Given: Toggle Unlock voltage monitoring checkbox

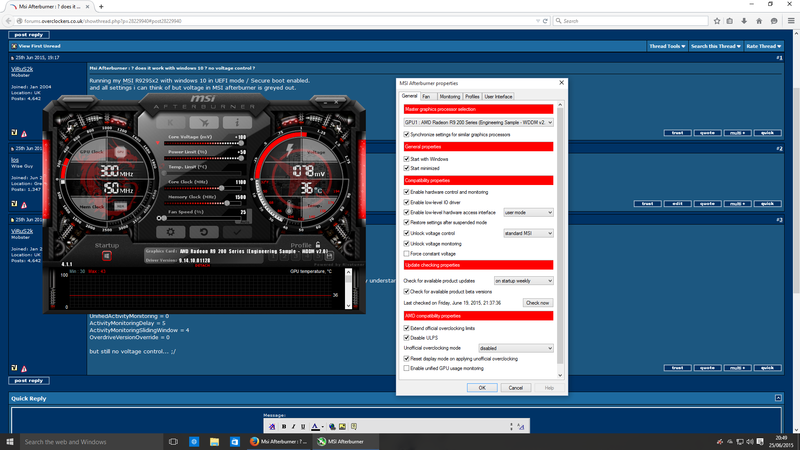Looking at the screenshot, I should click(407, 244).
